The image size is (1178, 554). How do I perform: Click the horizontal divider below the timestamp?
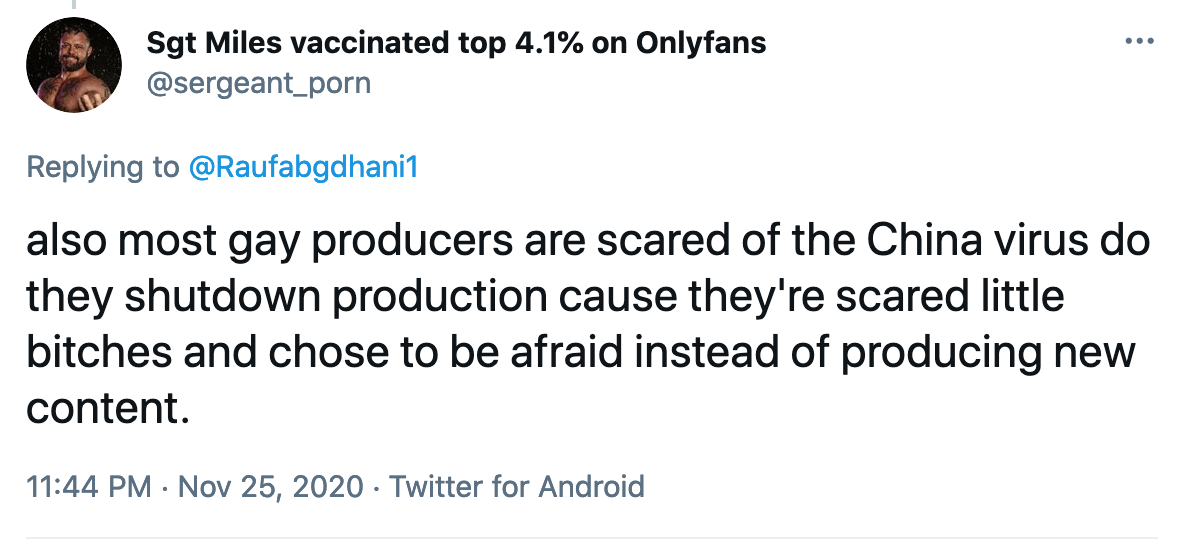[x=592, y=537]
